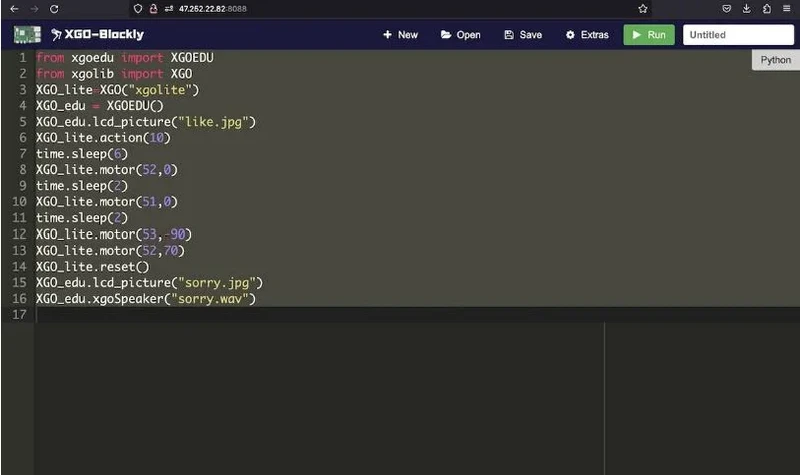This screenshot has height=475, width=800.
Task: Create a new project with New
Action: click(401, 35)
